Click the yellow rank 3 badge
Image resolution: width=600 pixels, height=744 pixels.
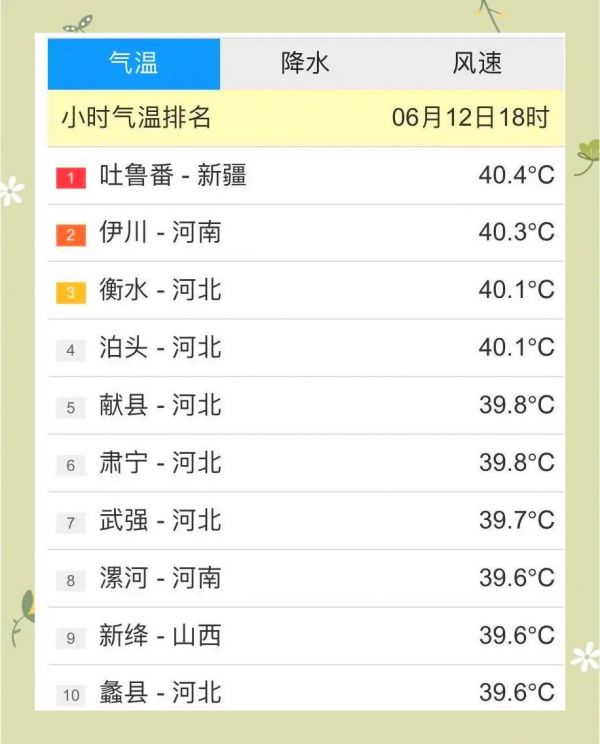(x=71, y=293)
